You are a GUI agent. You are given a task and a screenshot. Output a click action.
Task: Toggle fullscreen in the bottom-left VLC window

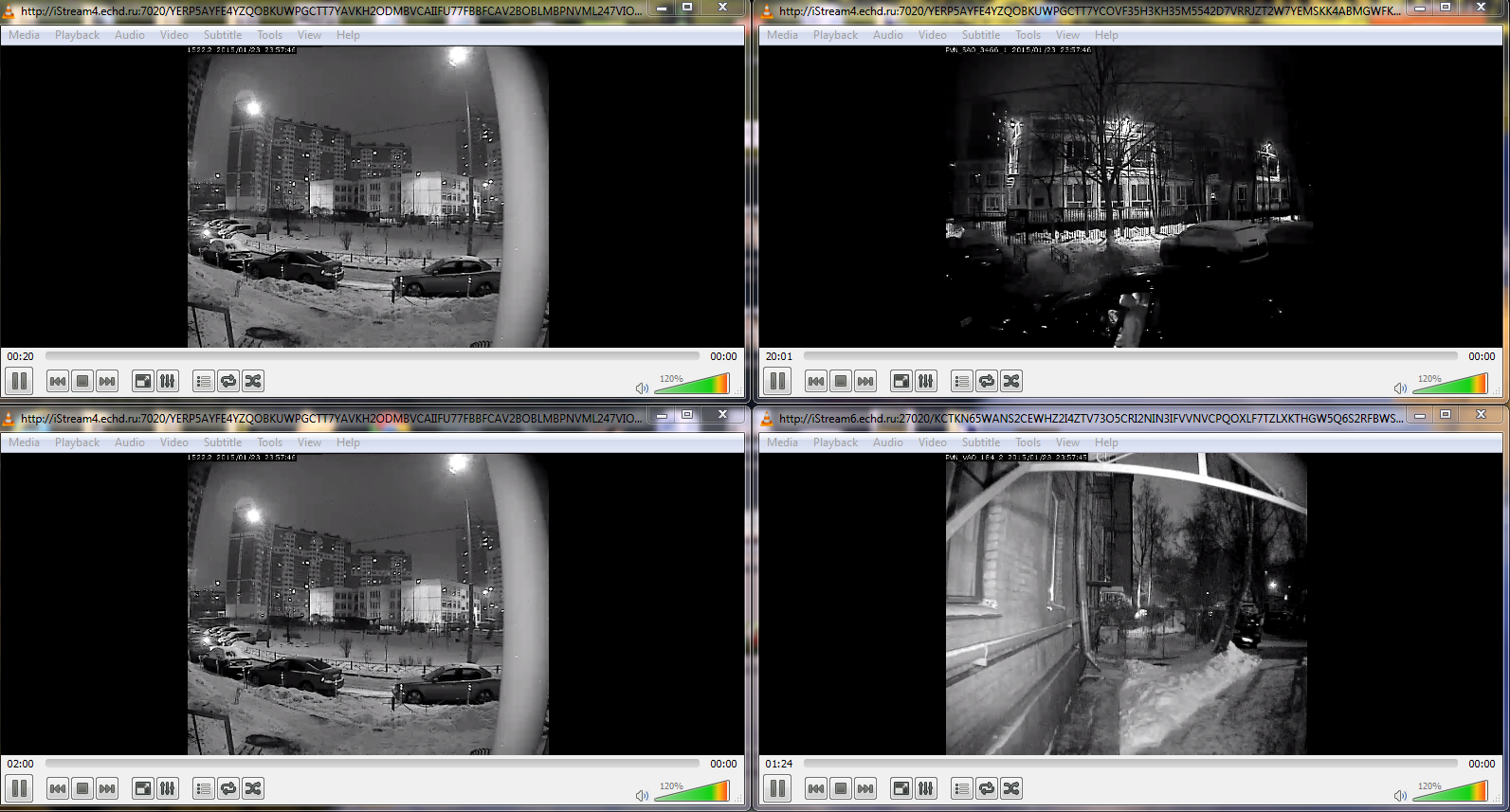(143, 788)
